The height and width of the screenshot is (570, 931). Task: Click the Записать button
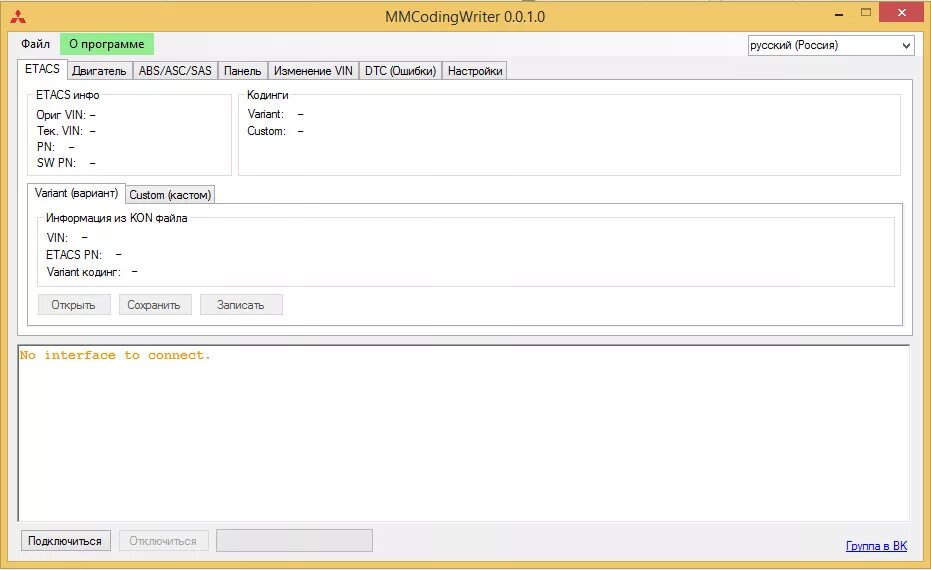pos(241,305)
